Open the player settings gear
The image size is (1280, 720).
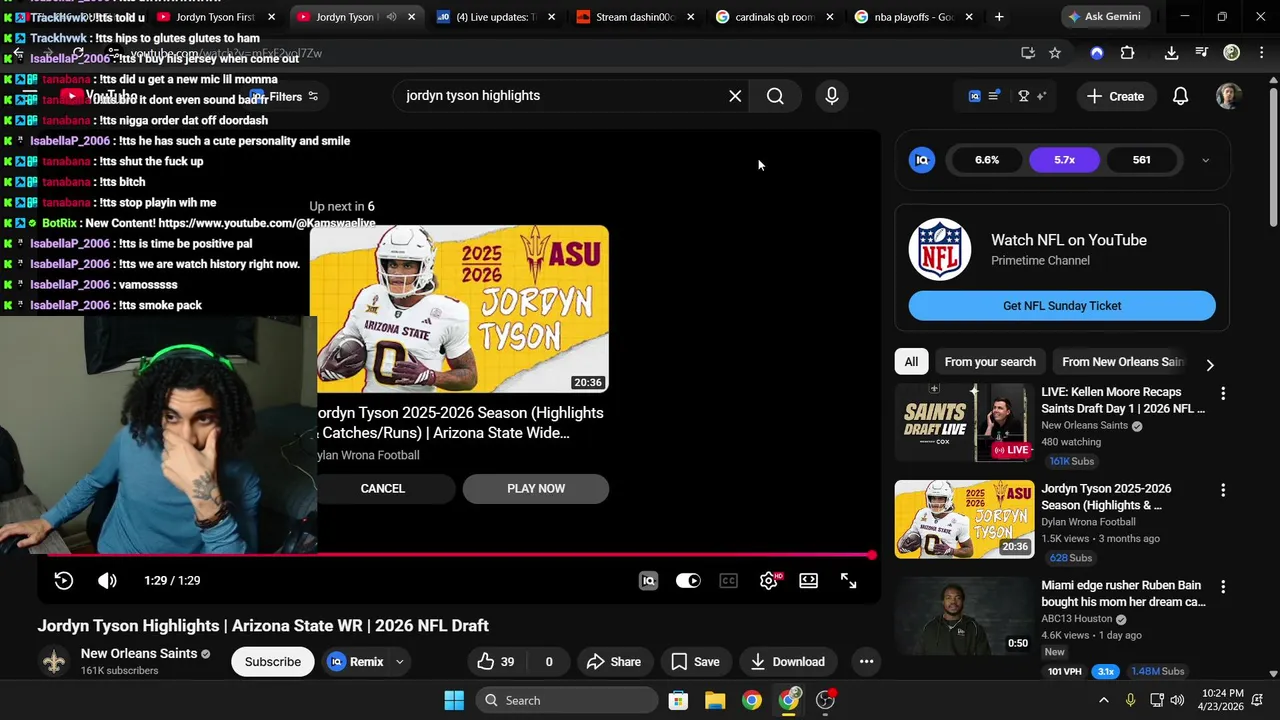tap(768, 581)
